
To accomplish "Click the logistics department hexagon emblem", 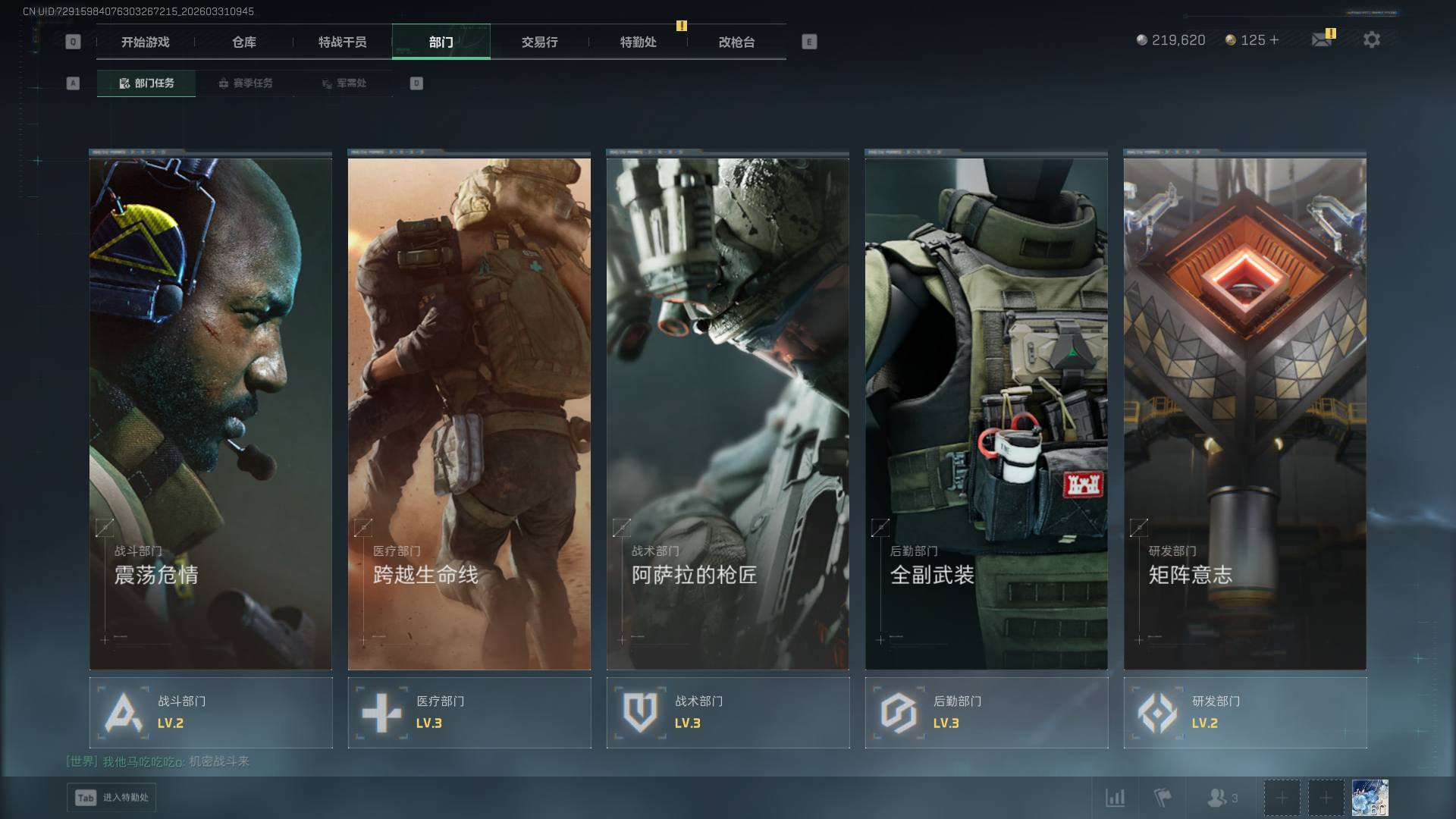I will [899, 713].
